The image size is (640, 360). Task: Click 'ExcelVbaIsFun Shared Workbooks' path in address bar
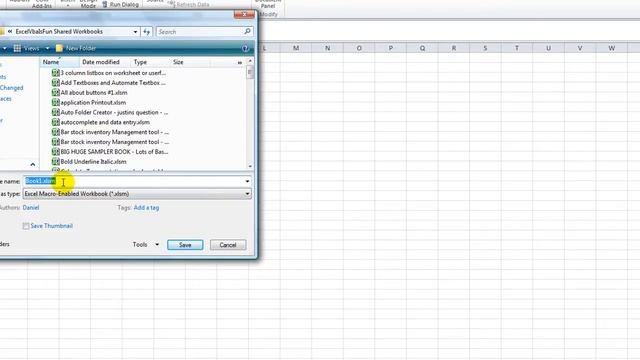59,31
